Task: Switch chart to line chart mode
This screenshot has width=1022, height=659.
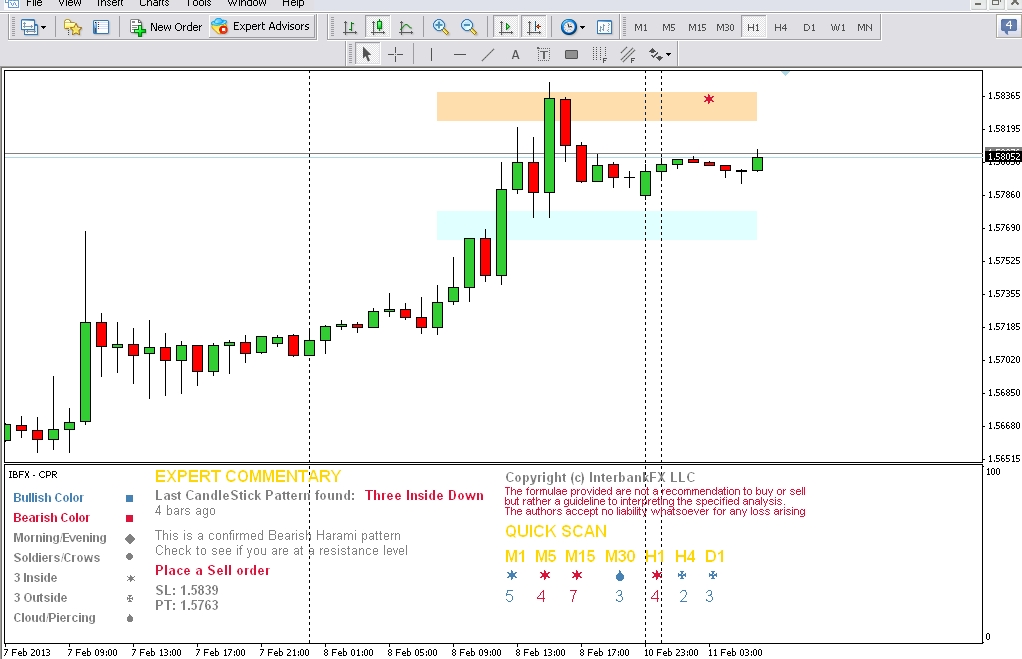Action: coord(405,27)
